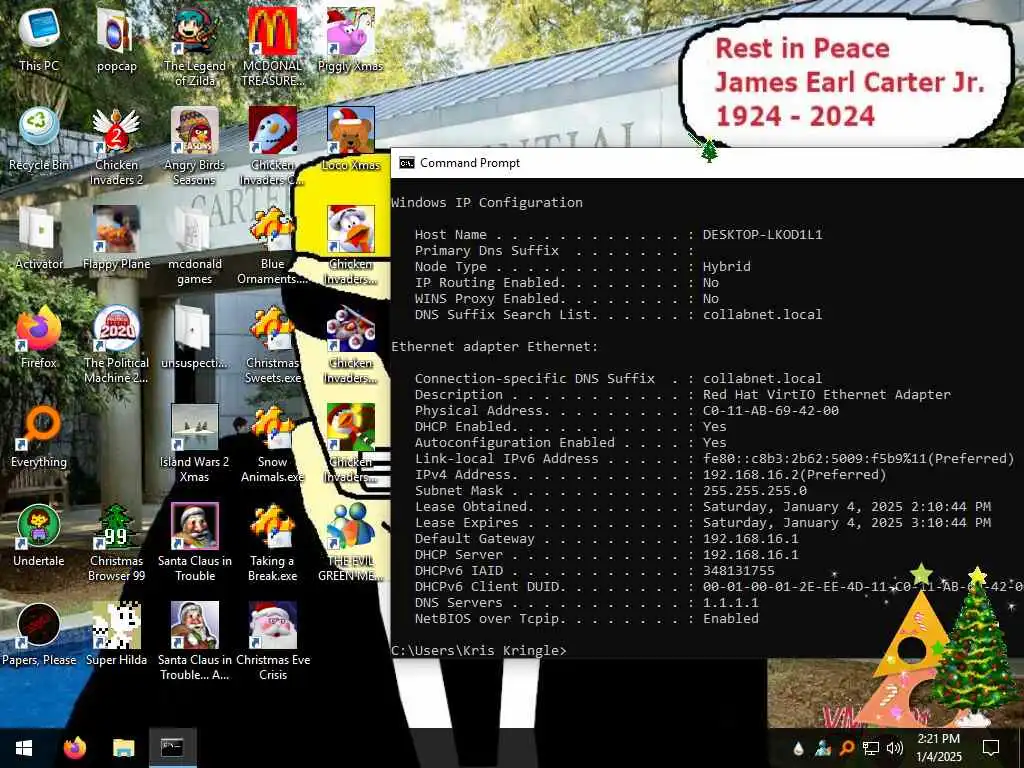The width and height of the screenshot is (1024, 768).
Task: Open the Action Center notification icon
Action: coord(991,748)
